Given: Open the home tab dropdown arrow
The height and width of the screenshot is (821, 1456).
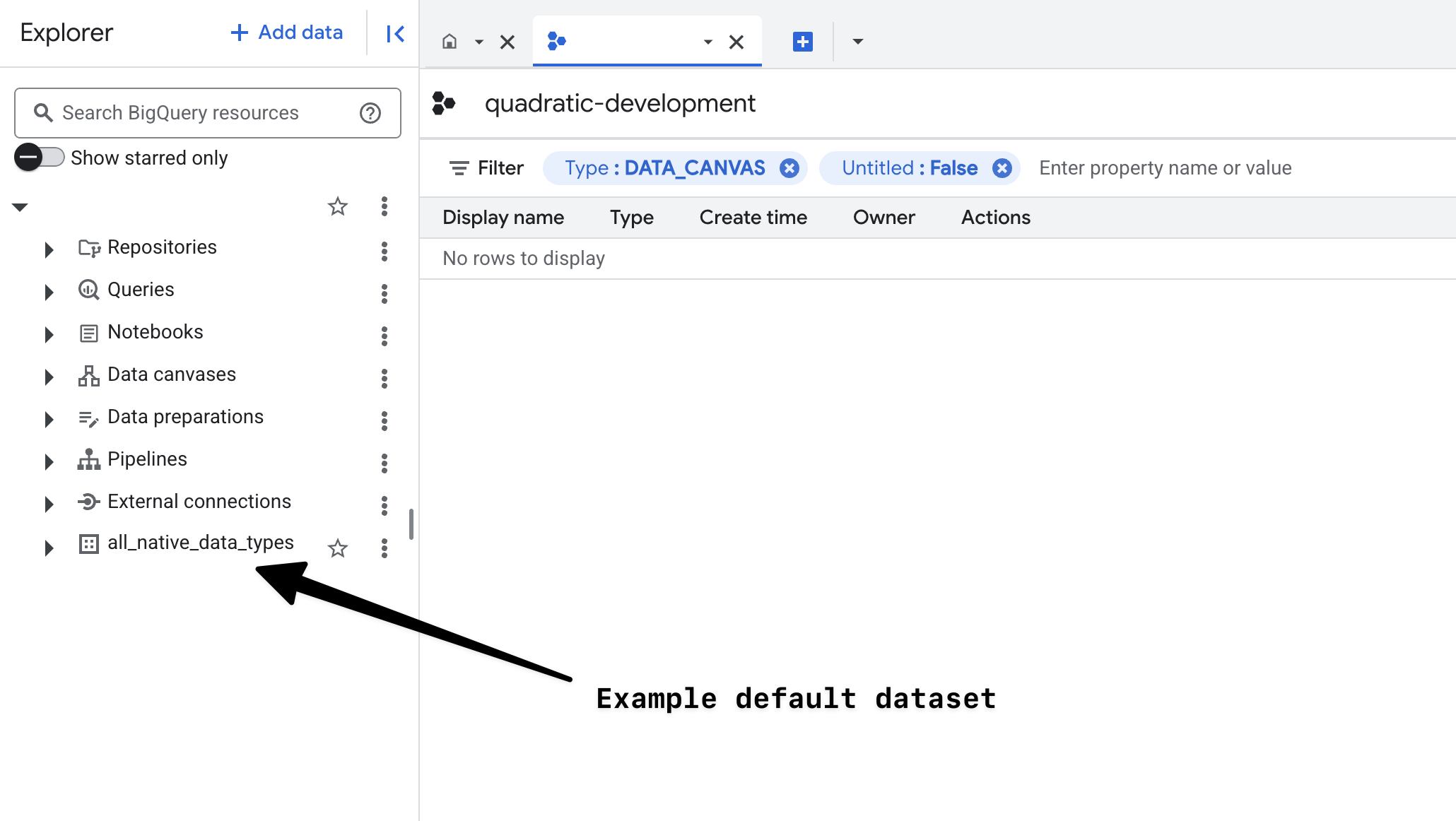Looking at the screenshot, I should 479,42.
